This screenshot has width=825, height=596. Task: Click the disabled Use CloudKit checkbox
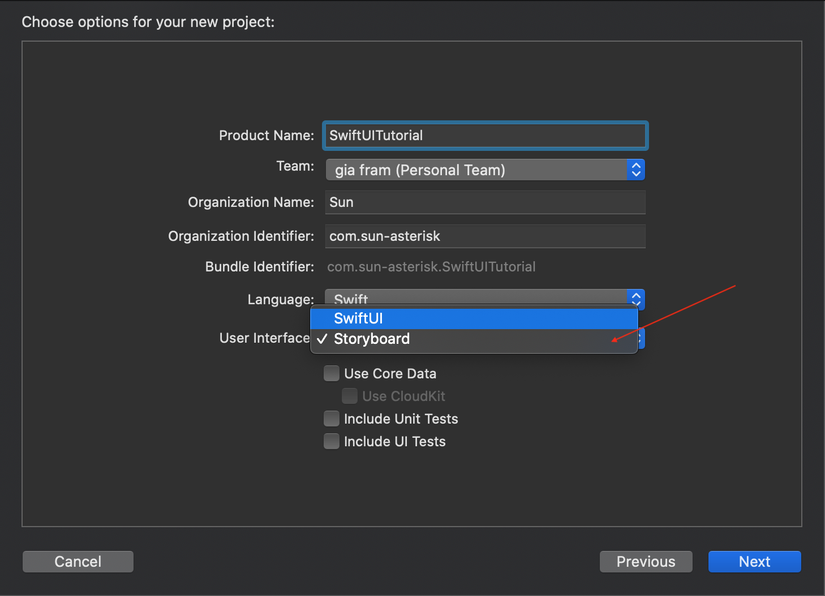click(350, 396)
